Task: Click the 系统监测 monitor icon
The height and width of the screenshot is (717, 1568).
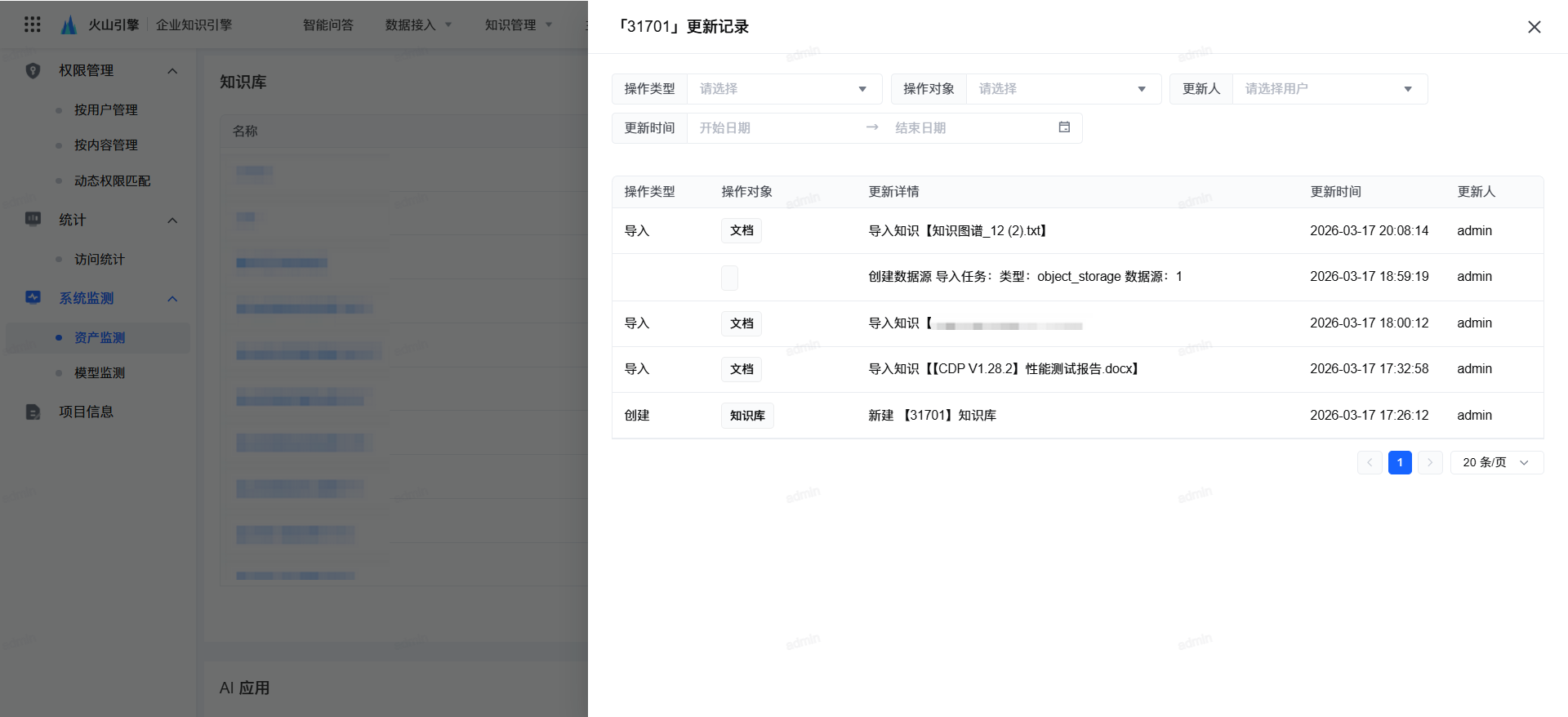Action: pyautogui.click(x=33, y=298)
